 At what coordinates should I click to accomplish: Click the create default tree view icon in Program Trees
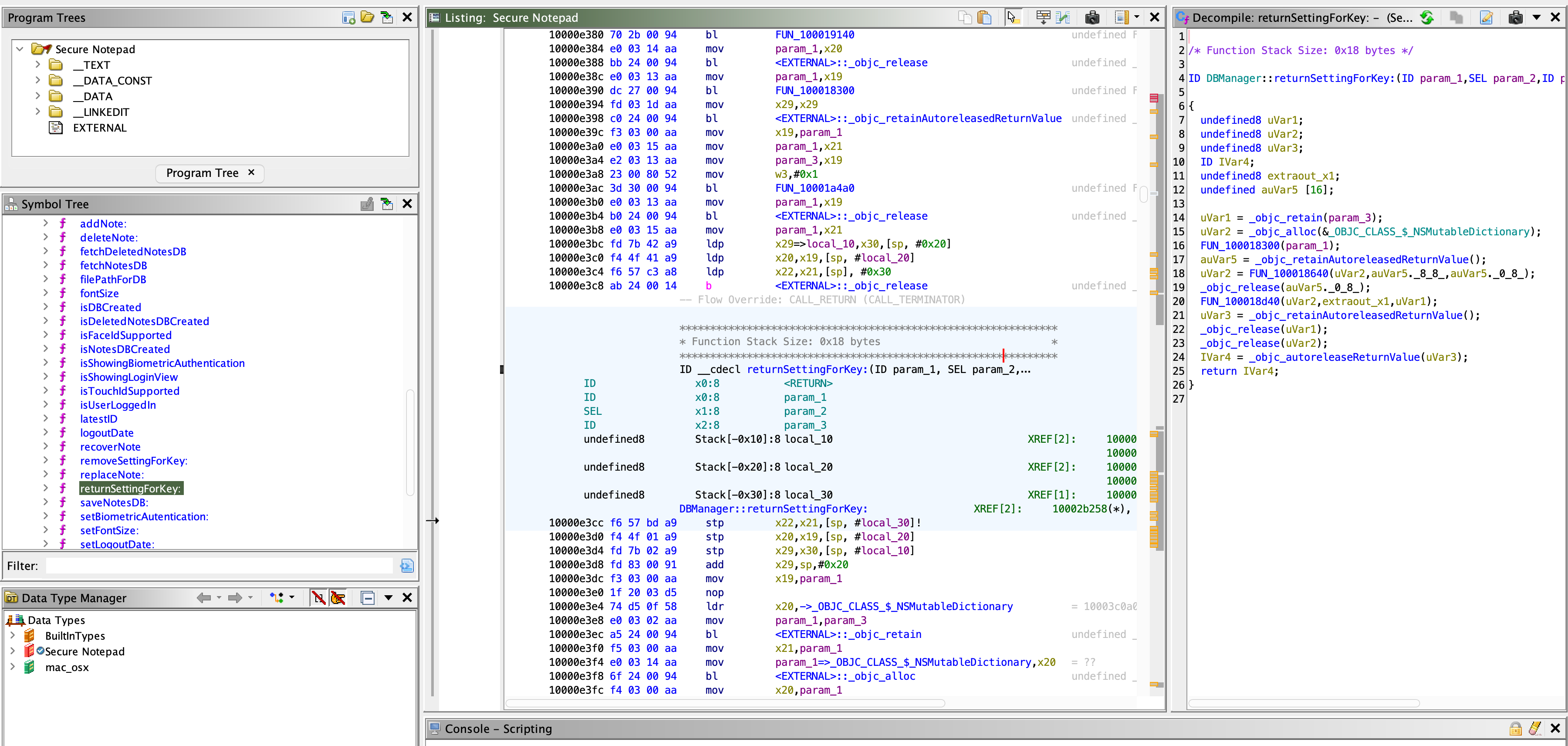[349, 18]
